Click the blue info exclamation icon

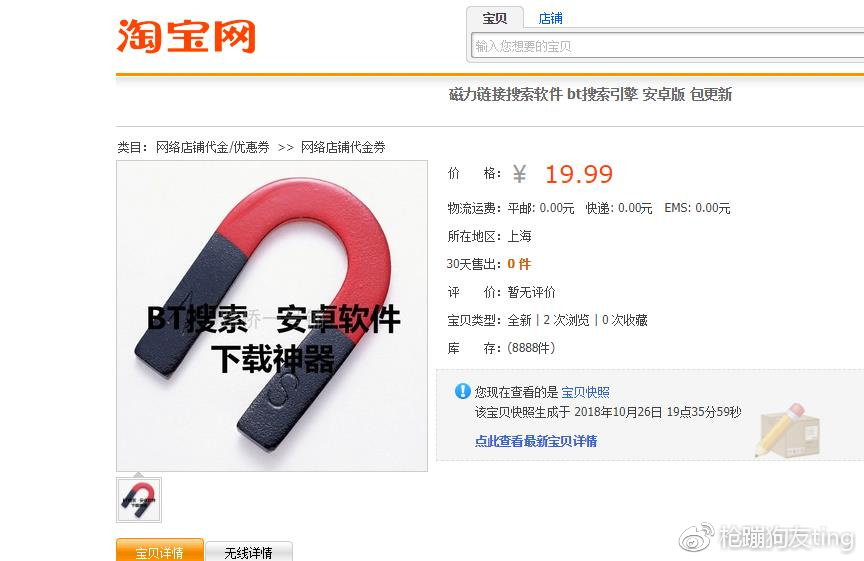[x=462, y=391]
